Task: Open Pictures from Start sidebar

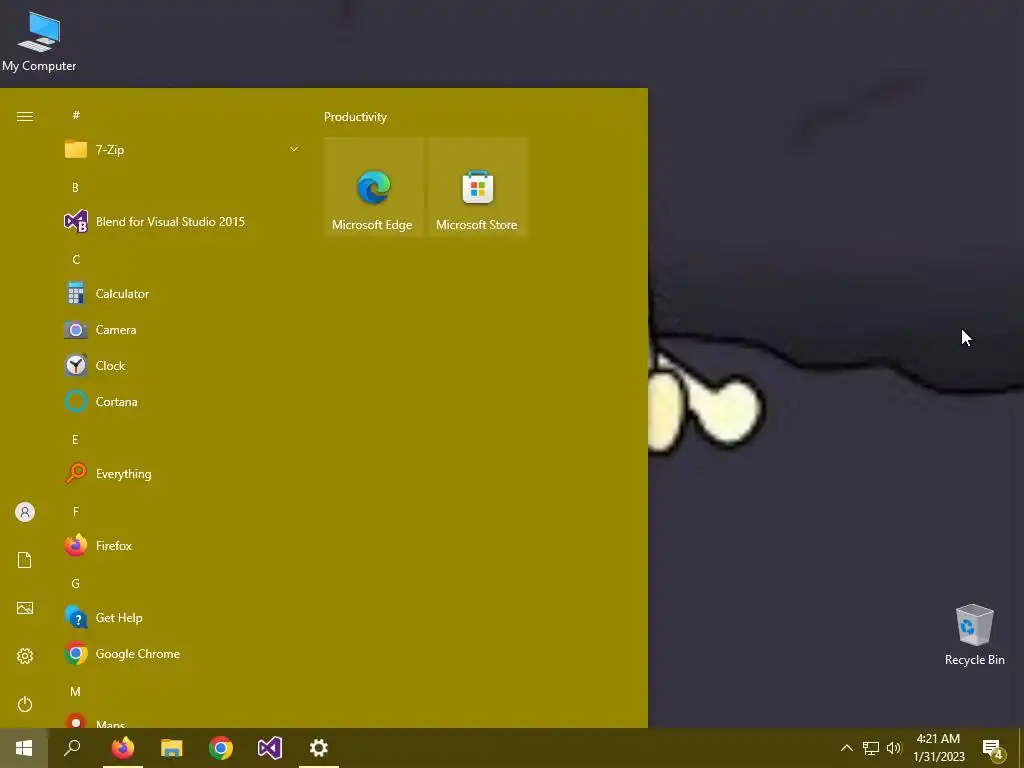Action: coord(25,608)
